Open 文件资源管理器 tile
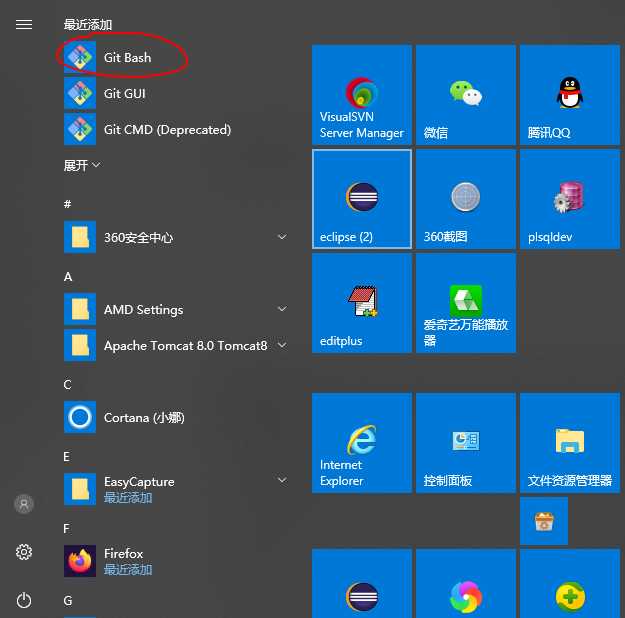The width and height of the screenshot is (625, 618). tap(570, 443)
